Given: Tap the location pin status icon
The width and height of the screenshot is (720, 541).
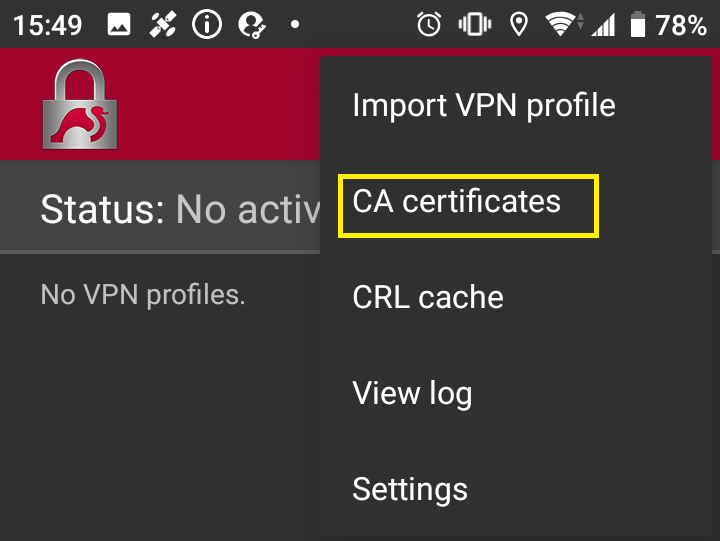Looking at the screenshot, I should click(518, 25).
